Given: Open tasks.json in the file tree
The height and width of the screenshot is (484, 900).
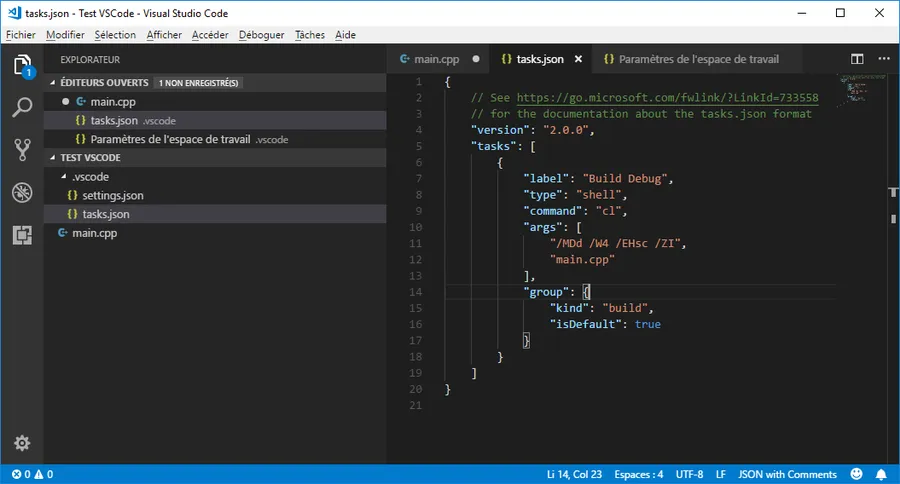Looking at the screenshot, I should (x=215, y=214).
